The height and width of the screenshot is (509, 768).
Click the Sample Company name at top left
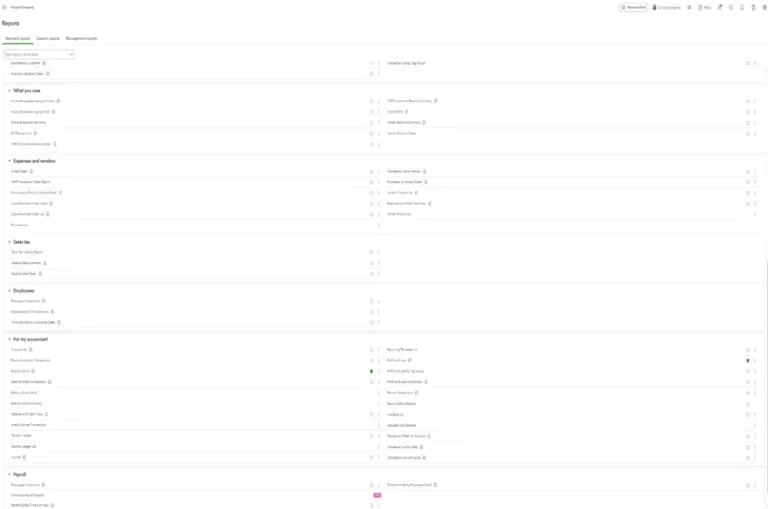pos(22,7)
